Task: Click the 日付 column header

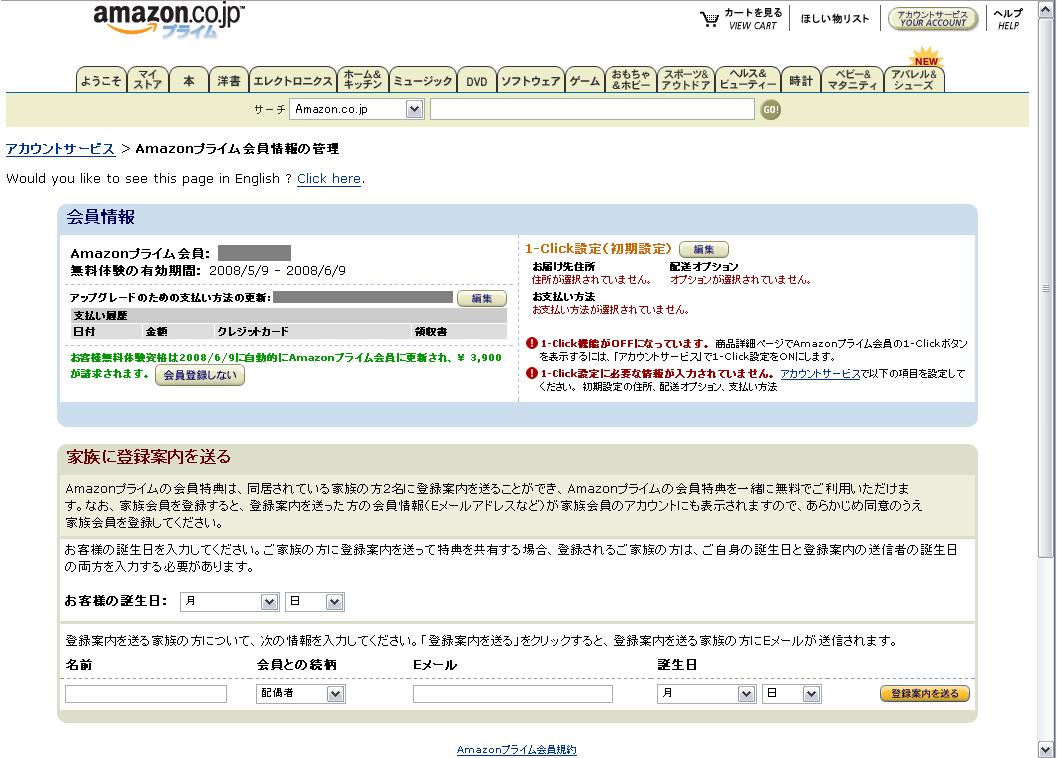Action: coord(84,331)
